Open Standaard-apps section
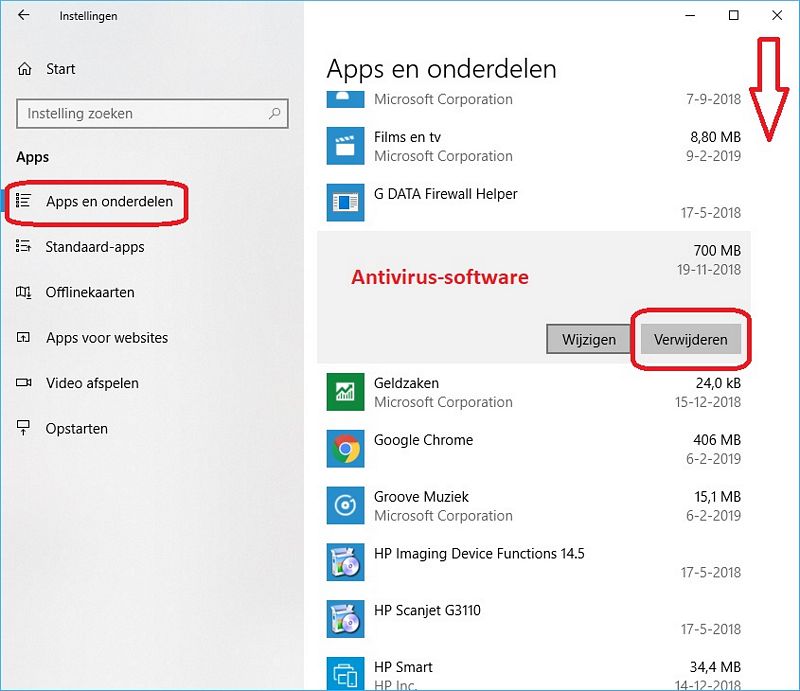Screen dimensions: 800x691 [x=95, y=247]
